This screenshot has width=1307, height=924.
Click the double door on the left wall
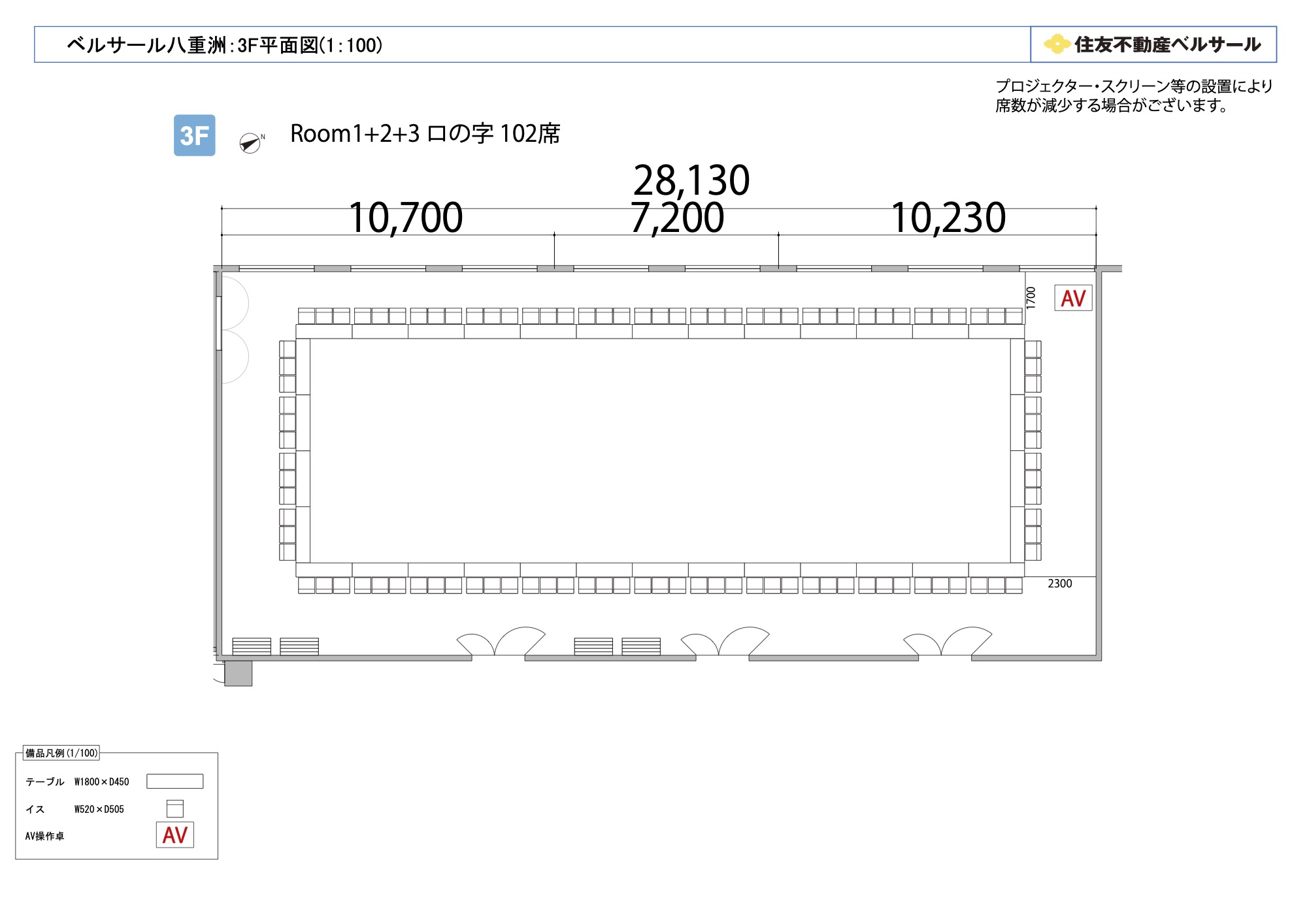[233, 329]
